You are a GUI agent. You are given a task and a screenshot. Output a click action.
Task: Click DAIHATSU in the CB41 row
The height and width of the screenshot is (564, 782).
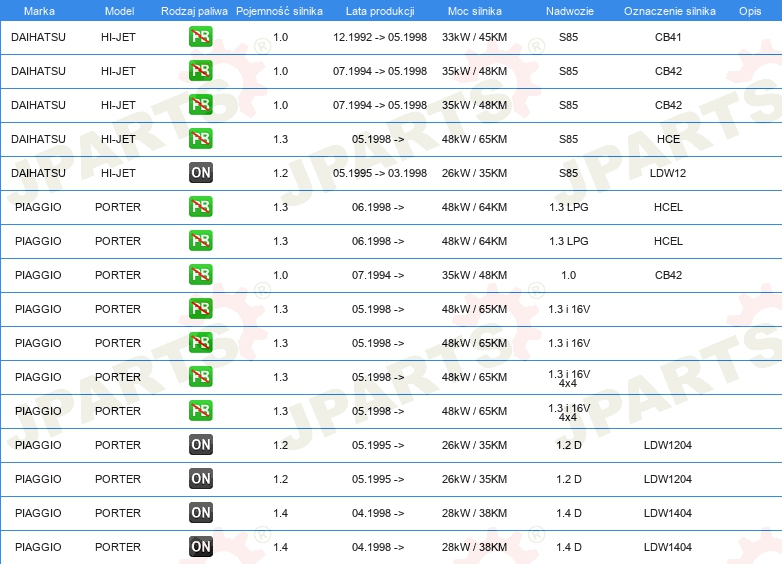[x=38, y=37]
